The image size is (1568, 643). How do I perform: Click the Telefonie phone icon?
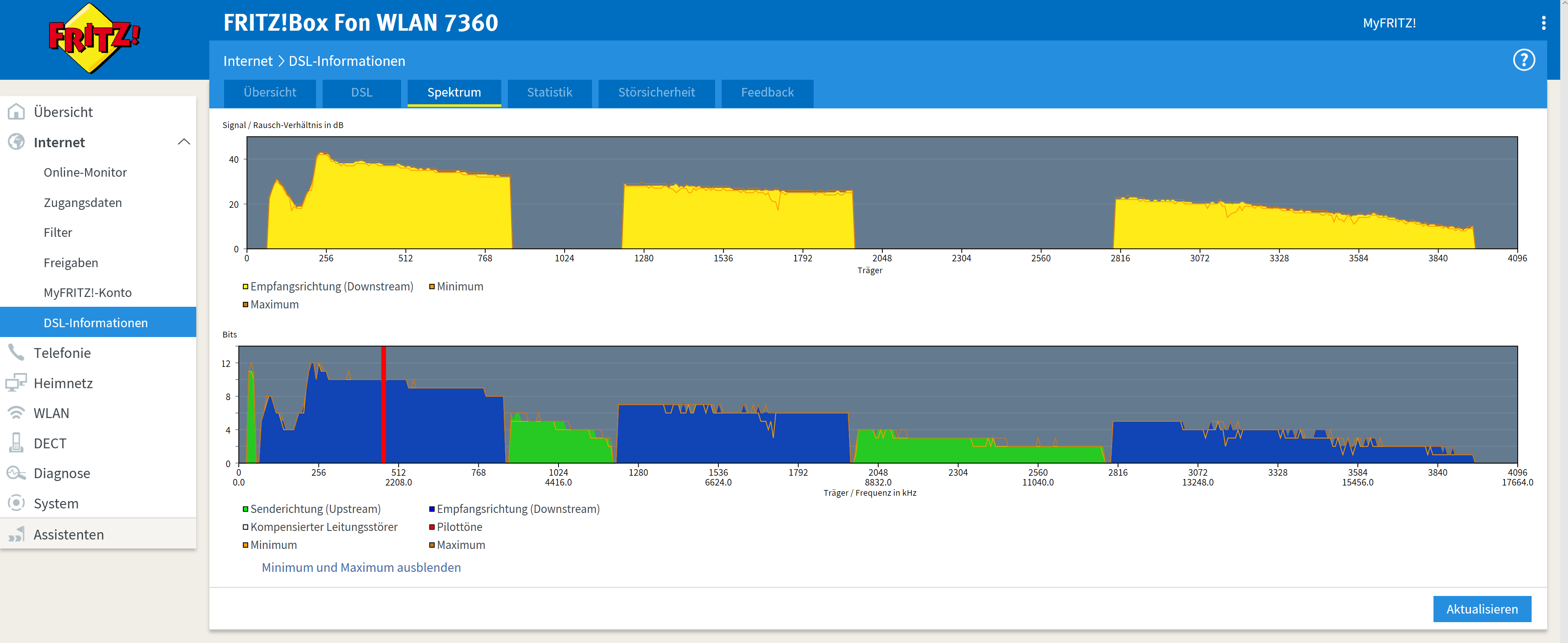click(16, 353)
